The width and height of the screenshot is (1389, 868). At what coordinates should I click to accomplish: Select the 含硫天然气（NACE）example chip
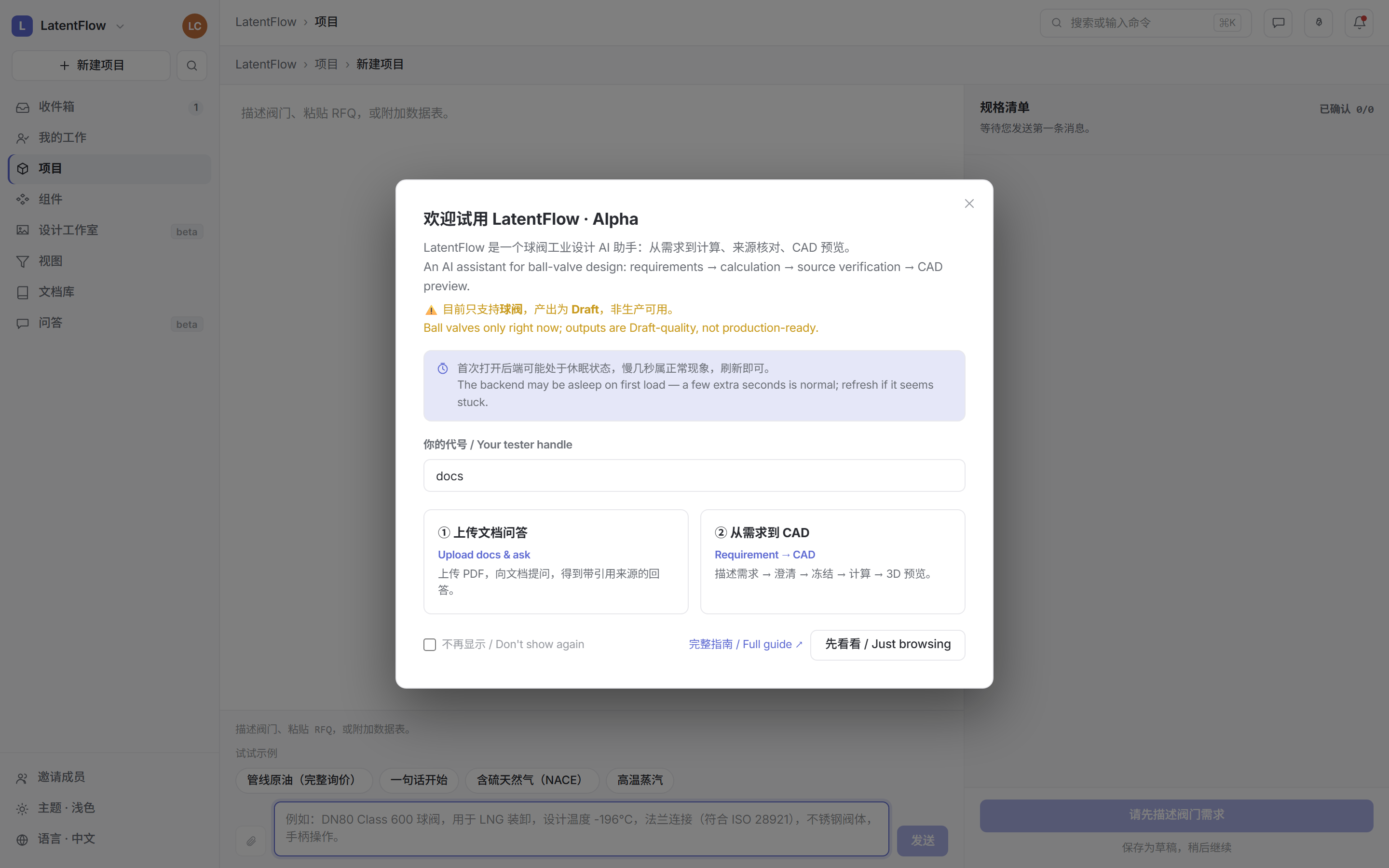(532, 780)
